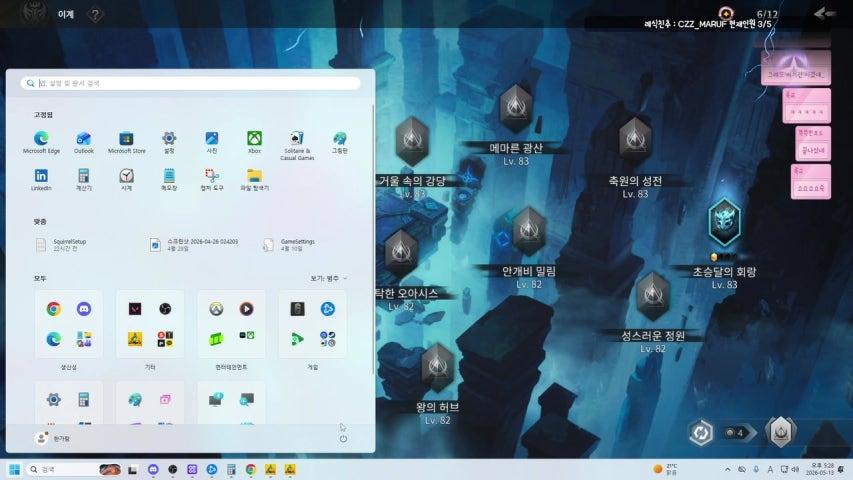Click the help question mark icon in game
Screen dimensions: 853x480
(95, 14)
